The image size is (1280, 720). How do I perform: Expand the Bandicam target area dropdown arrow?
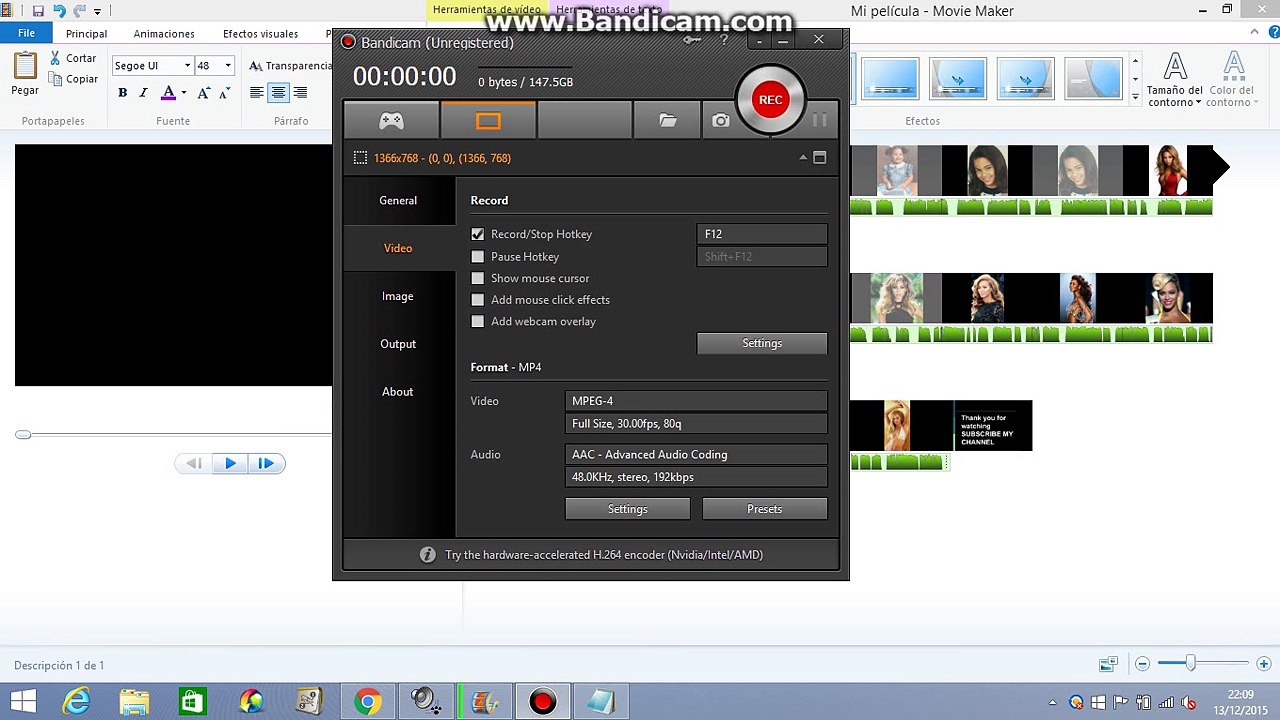click(802, 158)
